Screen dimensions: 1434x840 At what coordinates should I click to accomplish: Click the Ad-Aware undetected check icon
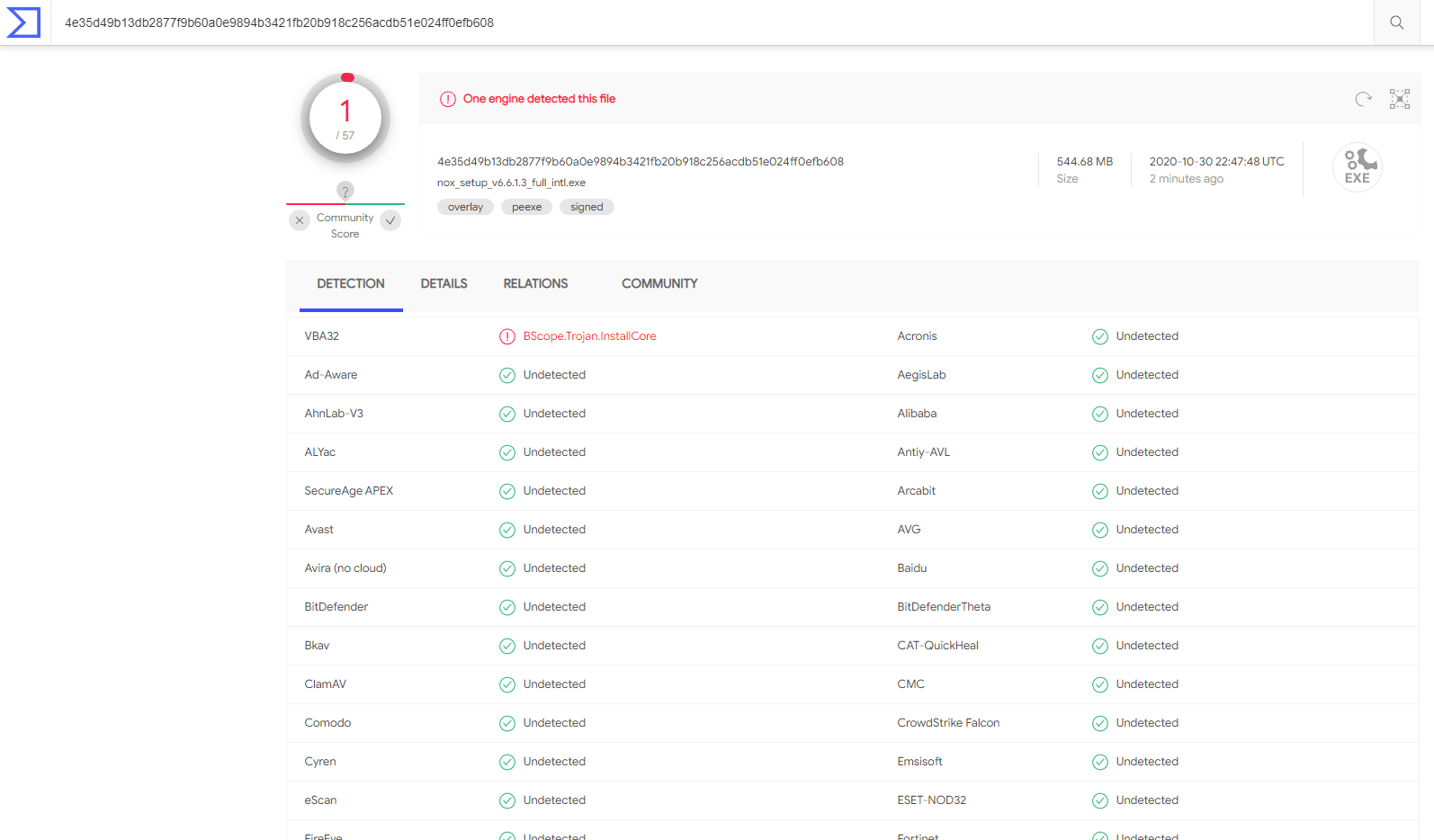(507, 375)
